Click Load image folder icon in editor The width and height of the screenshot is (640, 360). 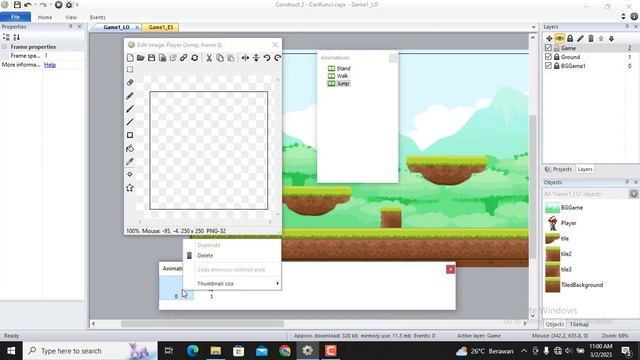pyautogui.click(x=141, y=58)
